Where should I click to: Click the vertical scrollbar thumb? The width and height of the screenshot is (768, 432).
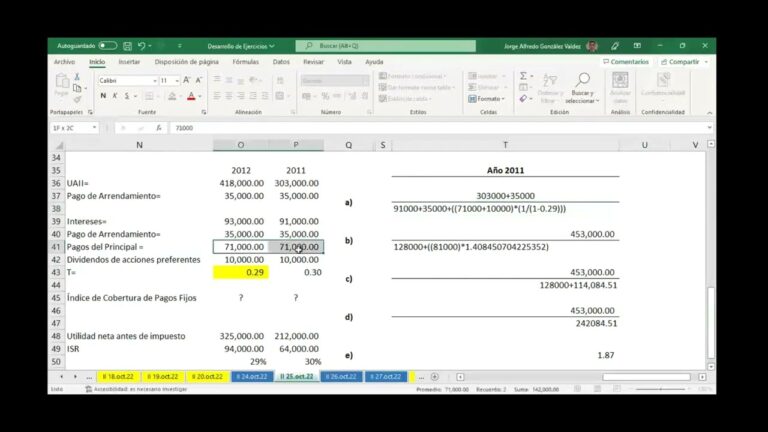[x=711, y=323]
